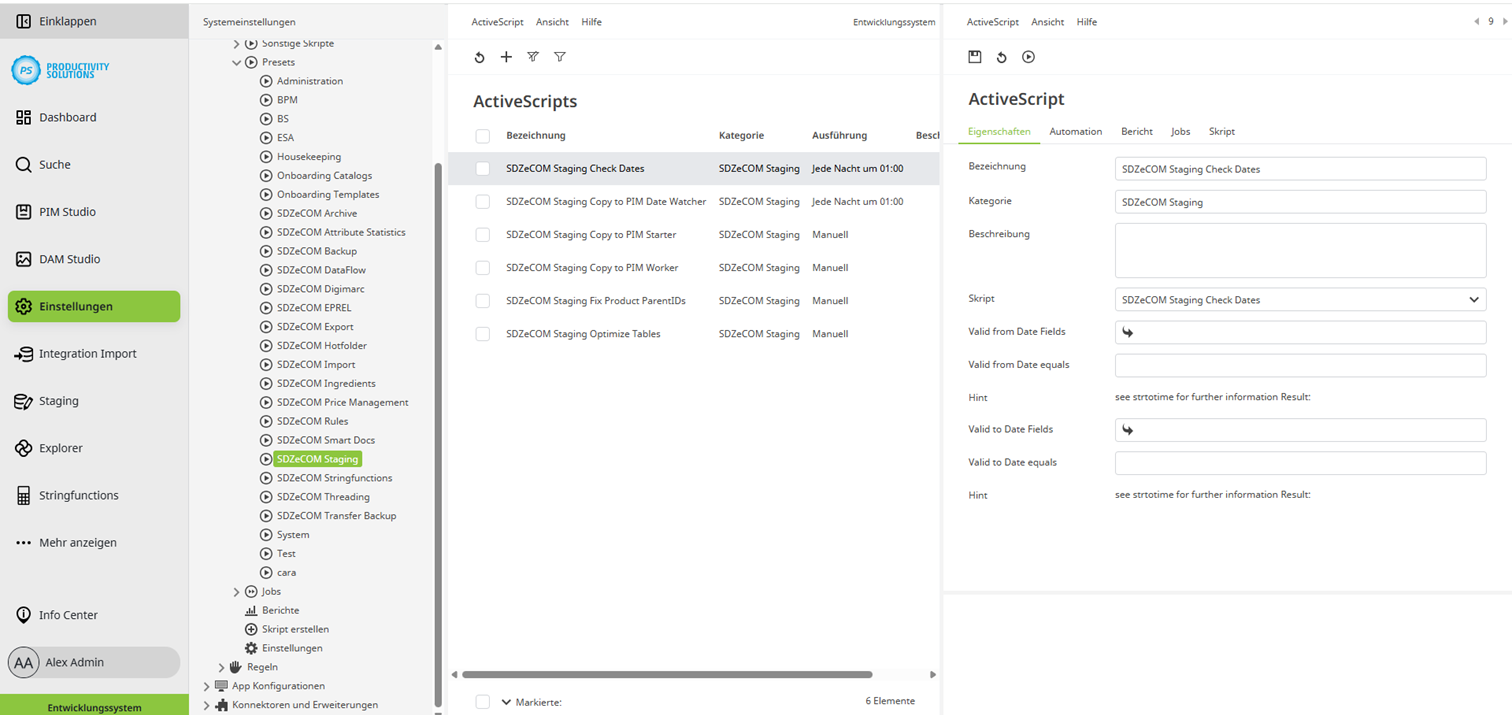Switch to the Automation tab
Screen dimensions: 1512x715
tap(1075, 131)
